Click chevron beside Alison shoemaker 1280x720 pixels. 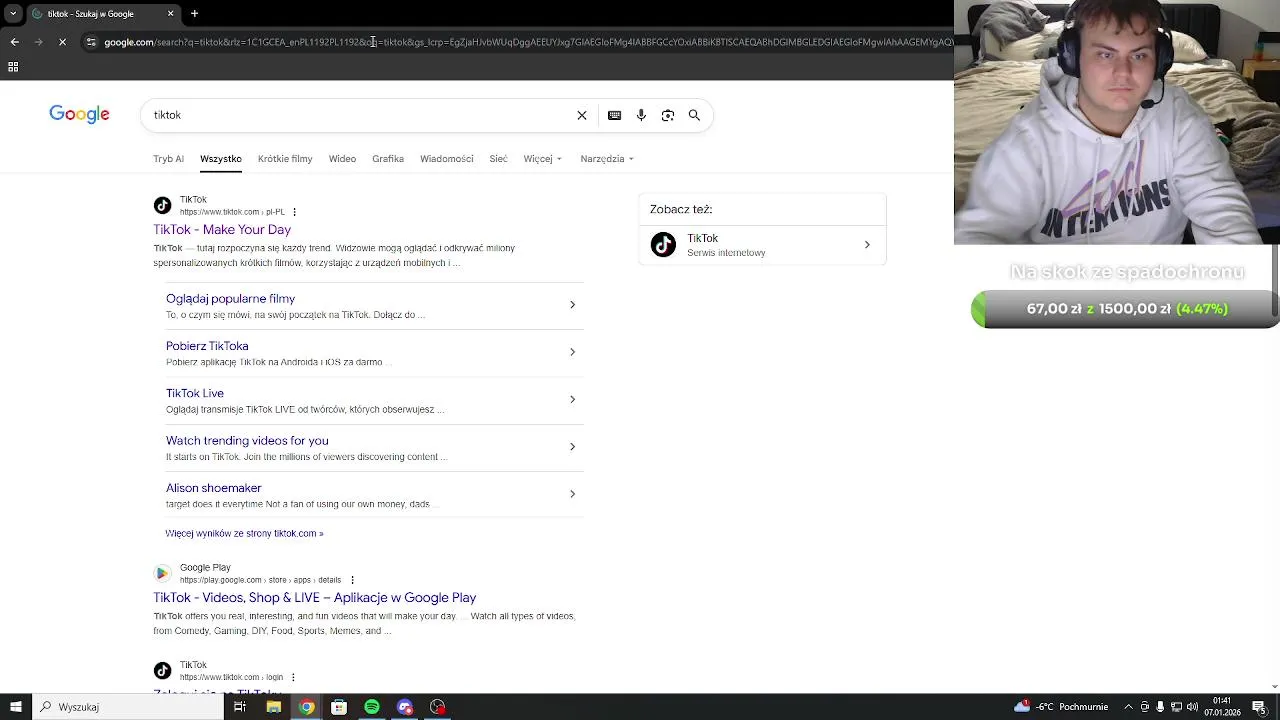coord(572,494)
